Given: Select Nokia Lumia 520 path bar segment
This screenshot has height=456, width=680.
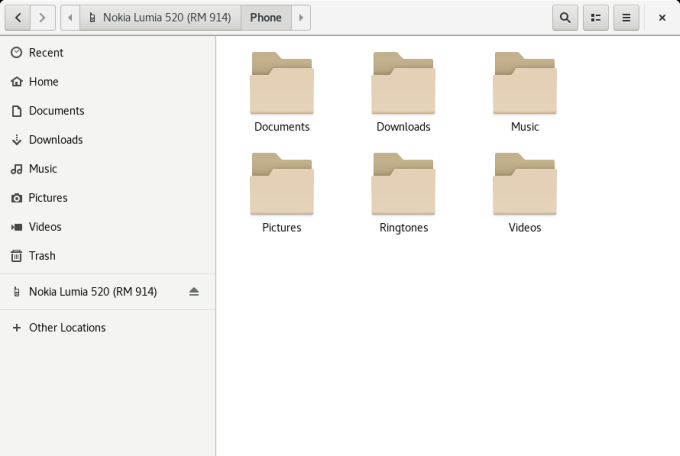Looking at the screenshot, I should pos(165,17).
